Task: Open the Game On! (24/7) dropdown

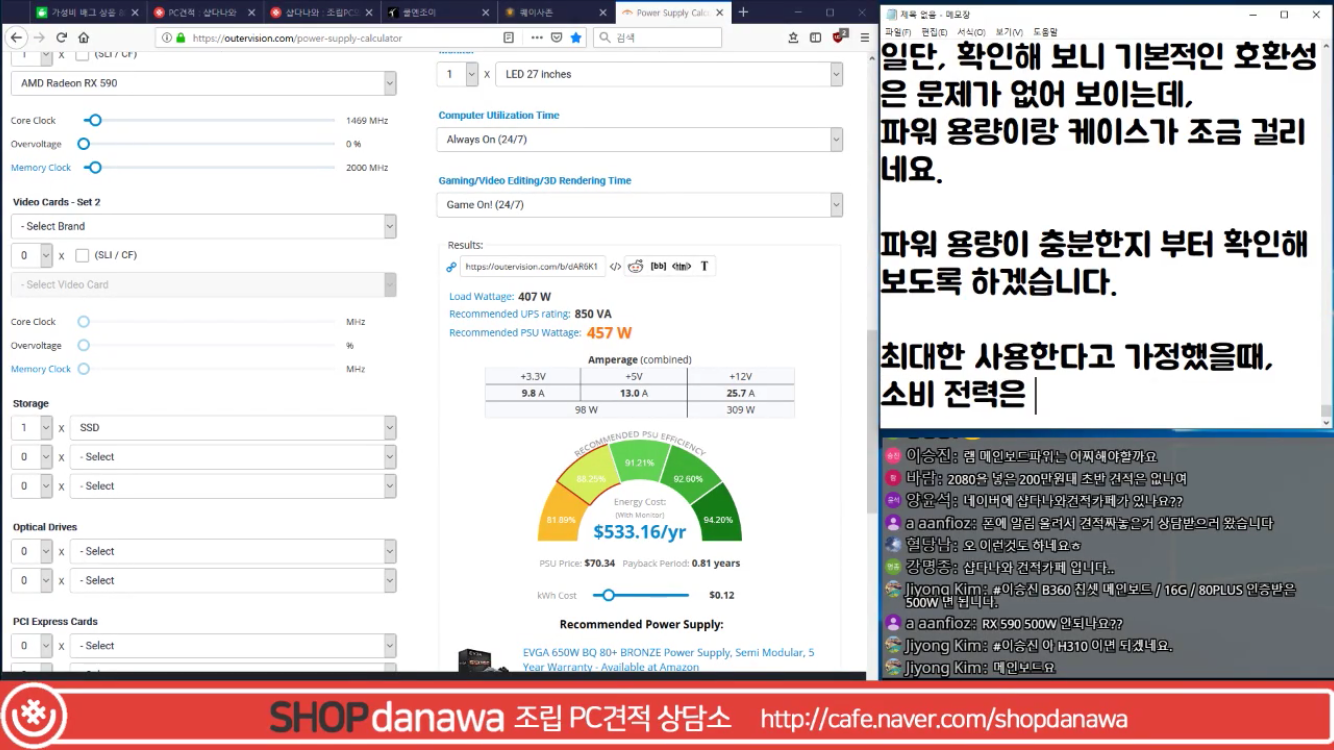Action: coord(640,204)
